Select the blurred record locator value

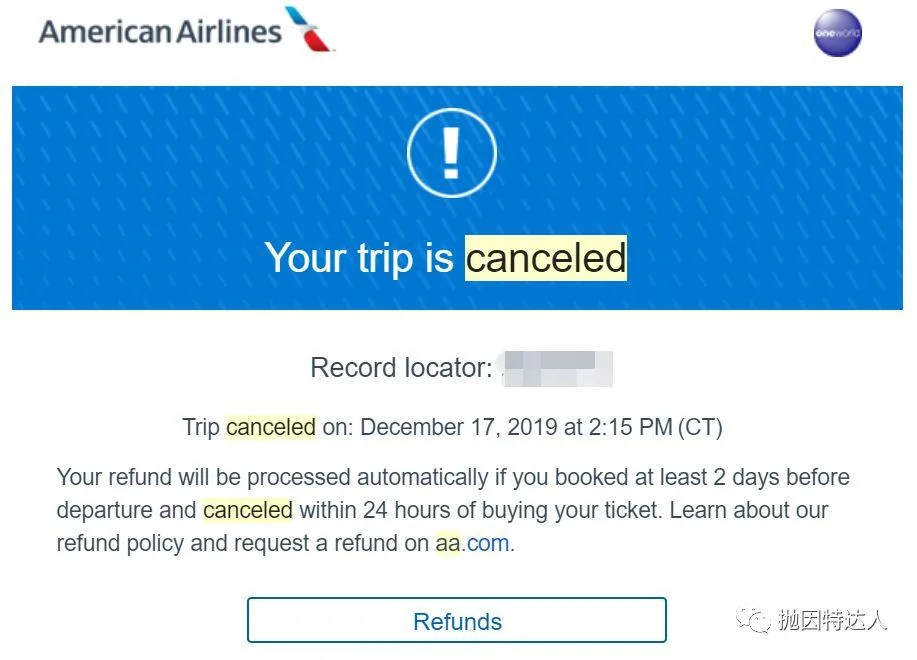(x=556, y=368)
